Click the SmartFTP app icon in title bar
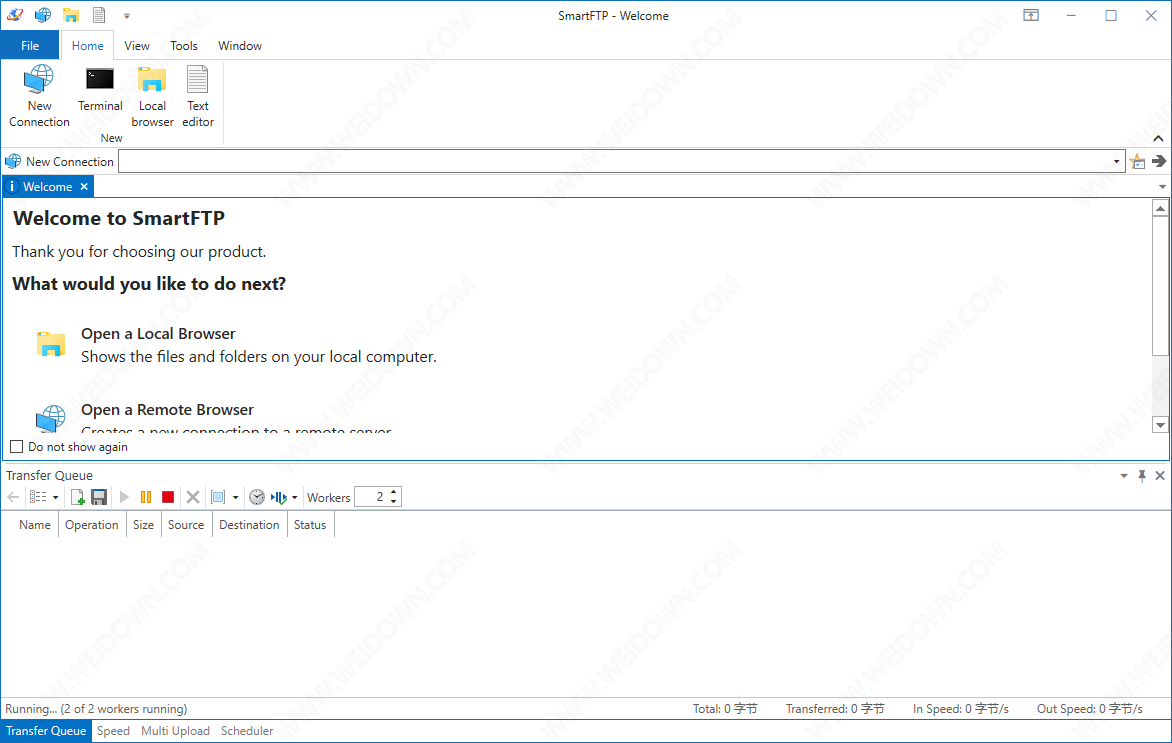The width and height of the screenshot is (1172, 743). click(x=15, y=15)
